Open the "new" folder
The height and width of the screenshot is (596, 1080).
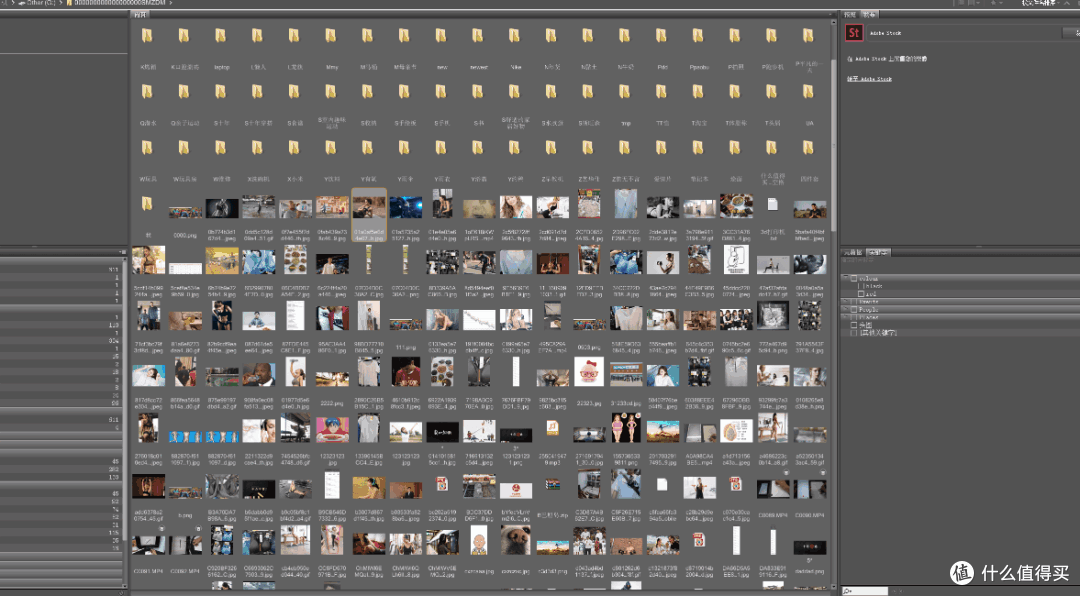pos(442,36)
